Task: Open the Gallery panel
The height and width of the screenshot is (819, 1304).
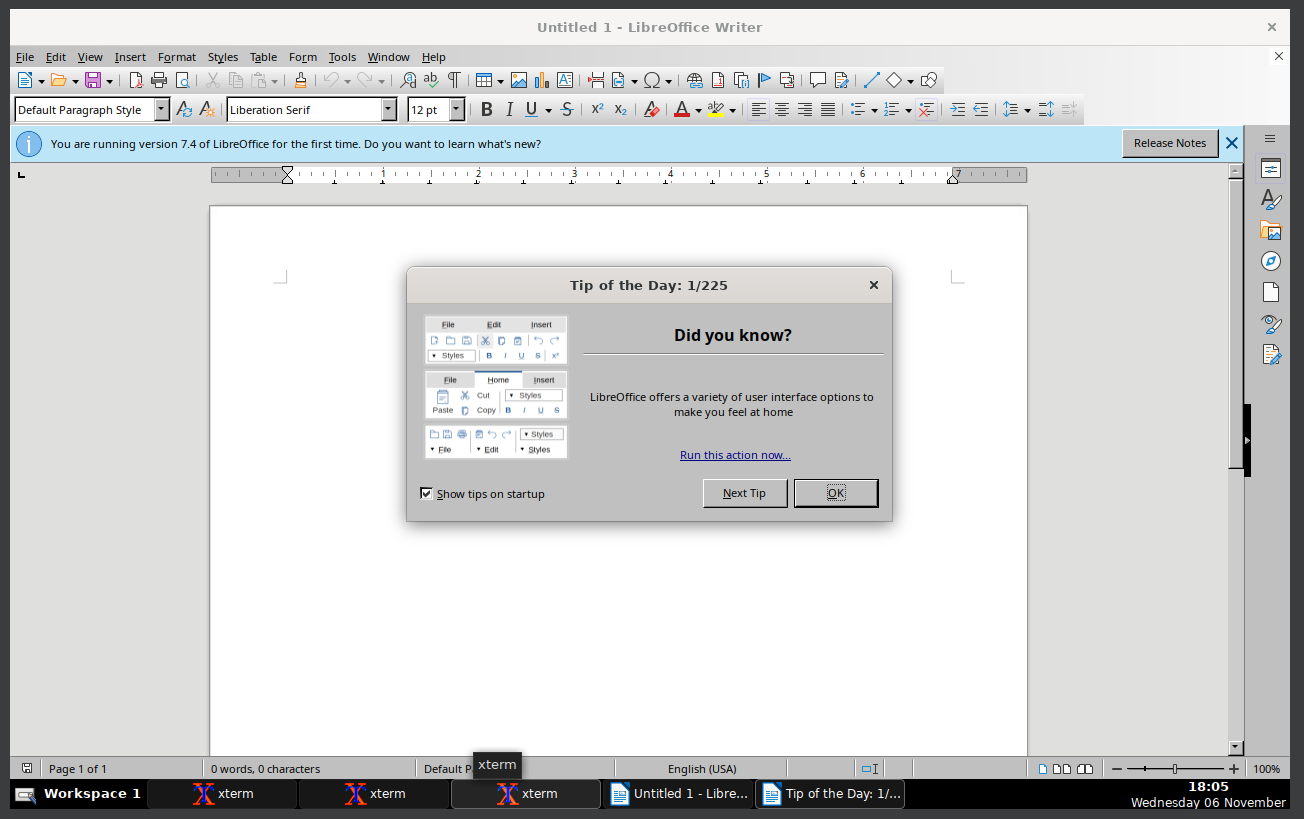Action: pos(1270,230)
